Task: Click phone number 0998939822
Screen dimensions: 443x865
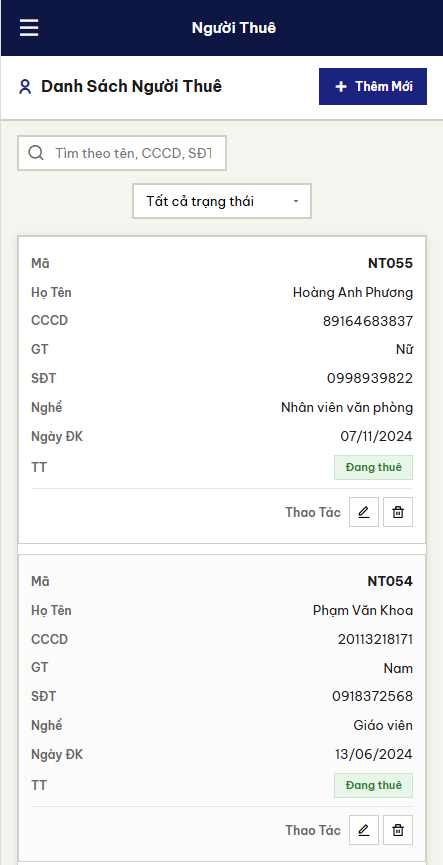Action: 370,378
